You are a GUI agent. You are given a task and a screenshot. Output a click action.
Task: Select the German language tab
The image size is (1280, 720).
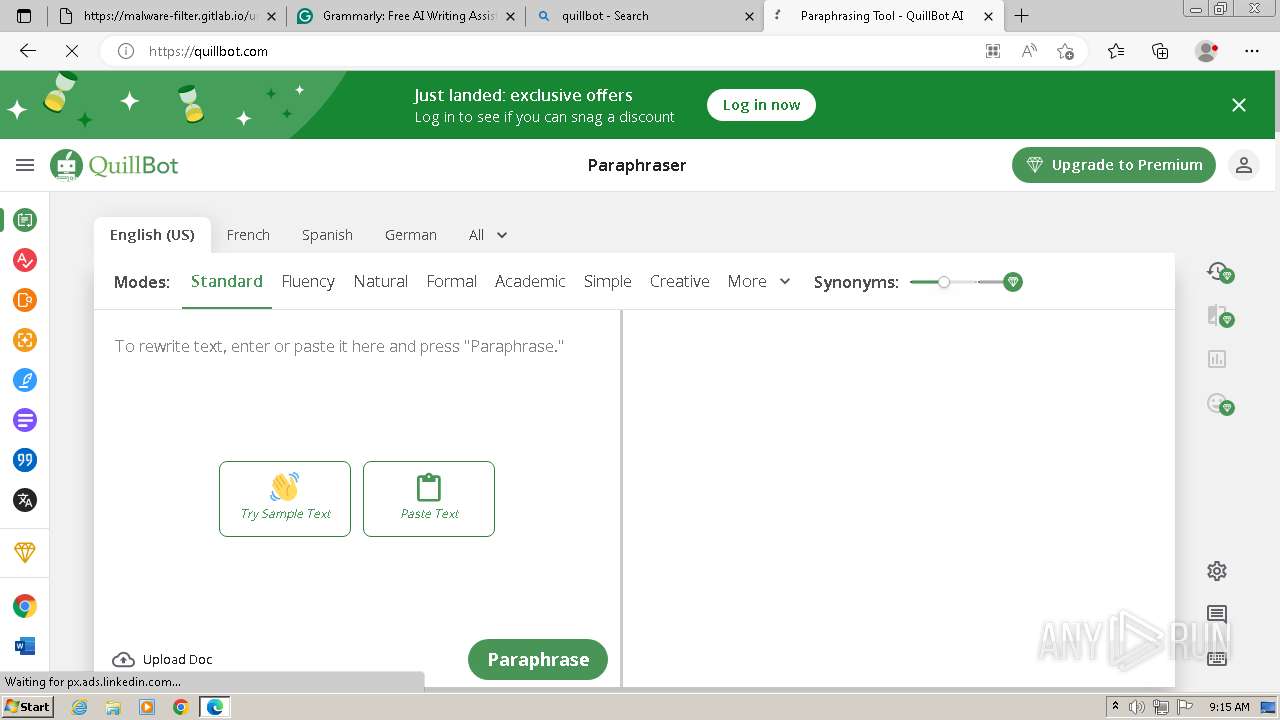[411, 235]
